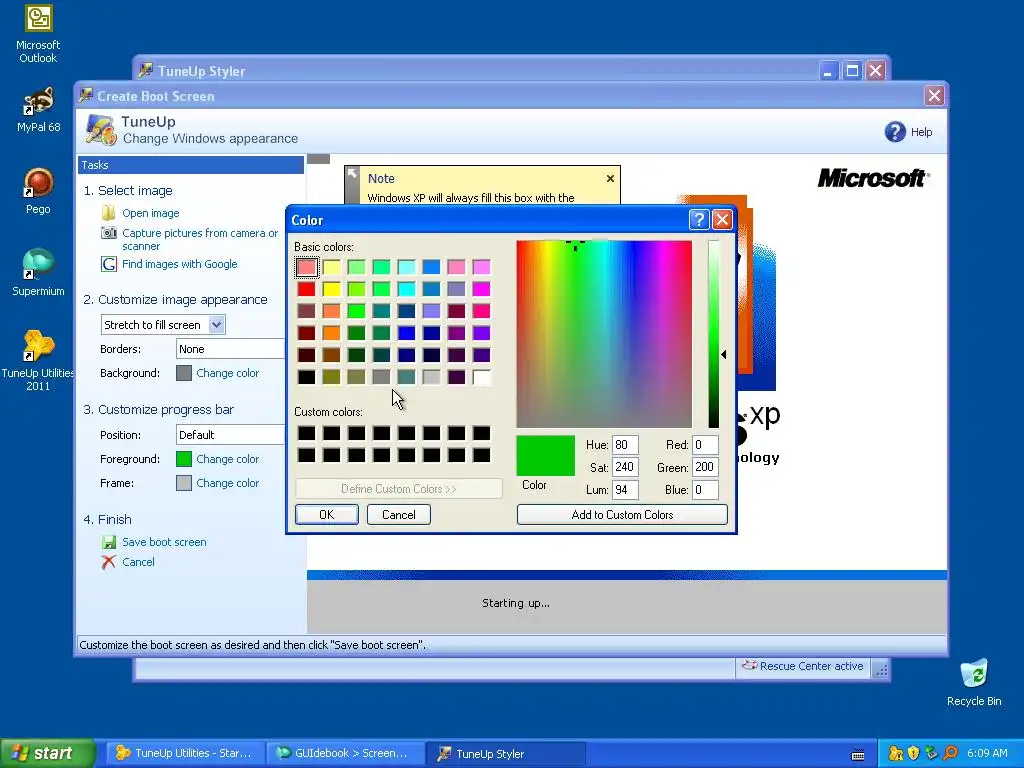Screen dimensions: 1024x768
Task: Click Cancel in the Color dialog
Action: click(x=398, y=515)
